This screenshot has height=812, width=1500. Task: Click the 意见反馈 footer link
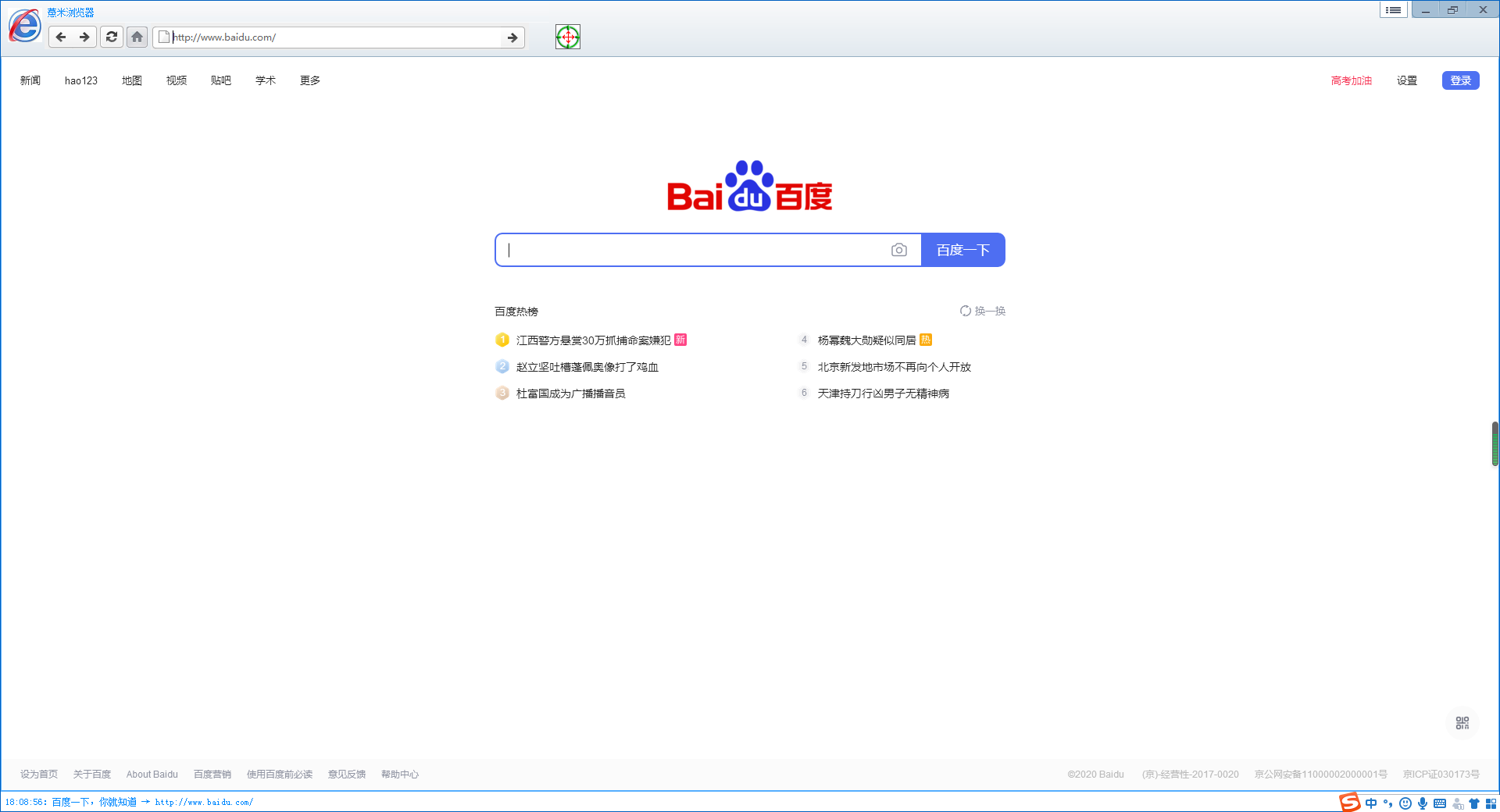click(347, 774)
